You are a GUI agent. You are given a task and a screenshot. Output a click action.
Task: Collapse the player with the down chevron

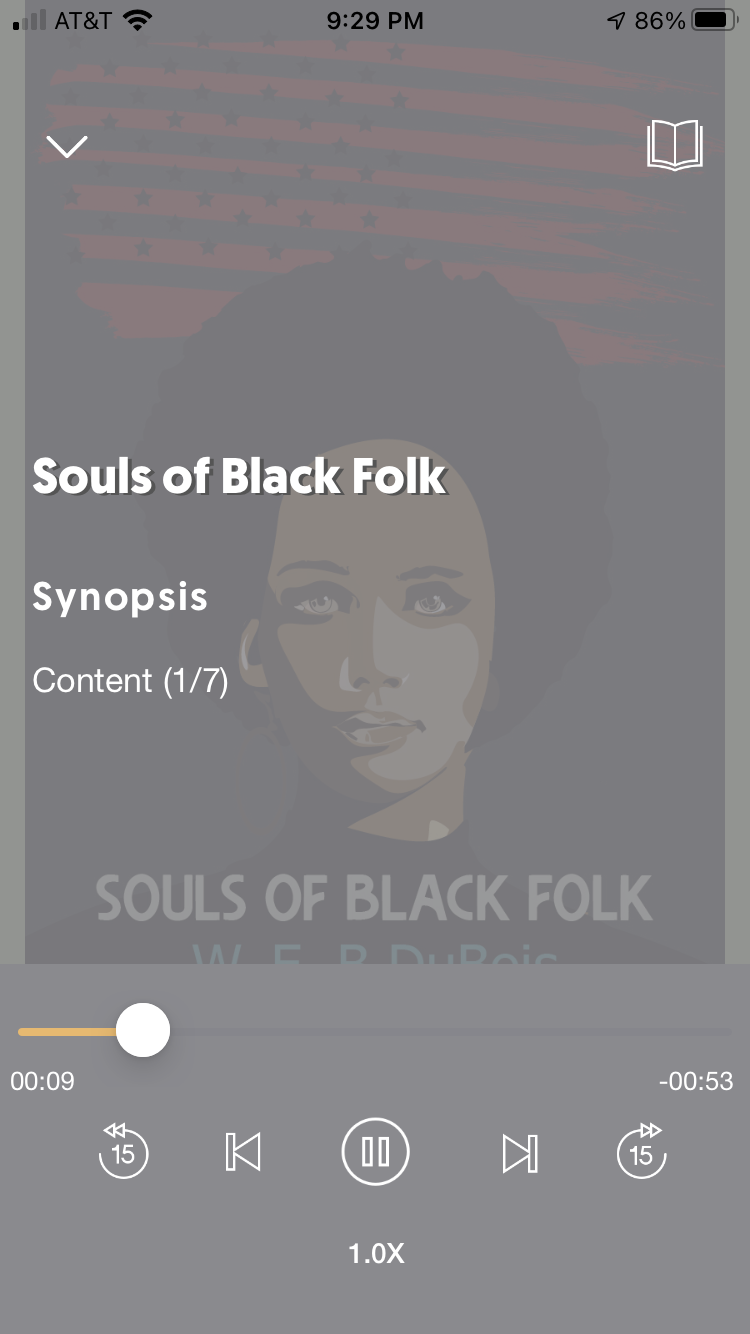click(67, 146)
